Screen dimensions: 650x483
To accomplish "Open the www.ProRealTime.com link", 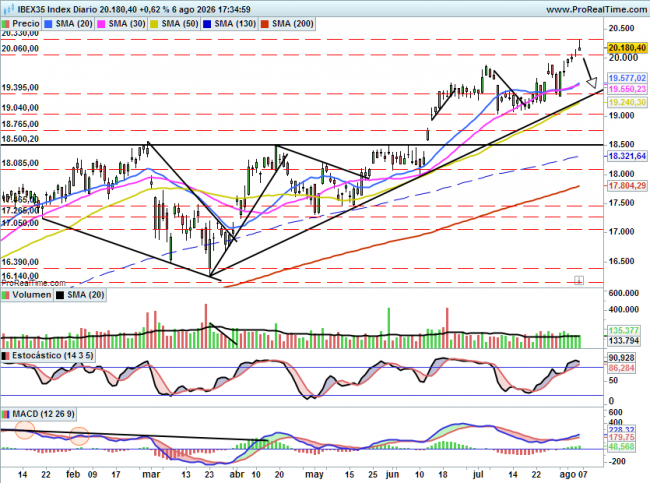I will 597,9.
